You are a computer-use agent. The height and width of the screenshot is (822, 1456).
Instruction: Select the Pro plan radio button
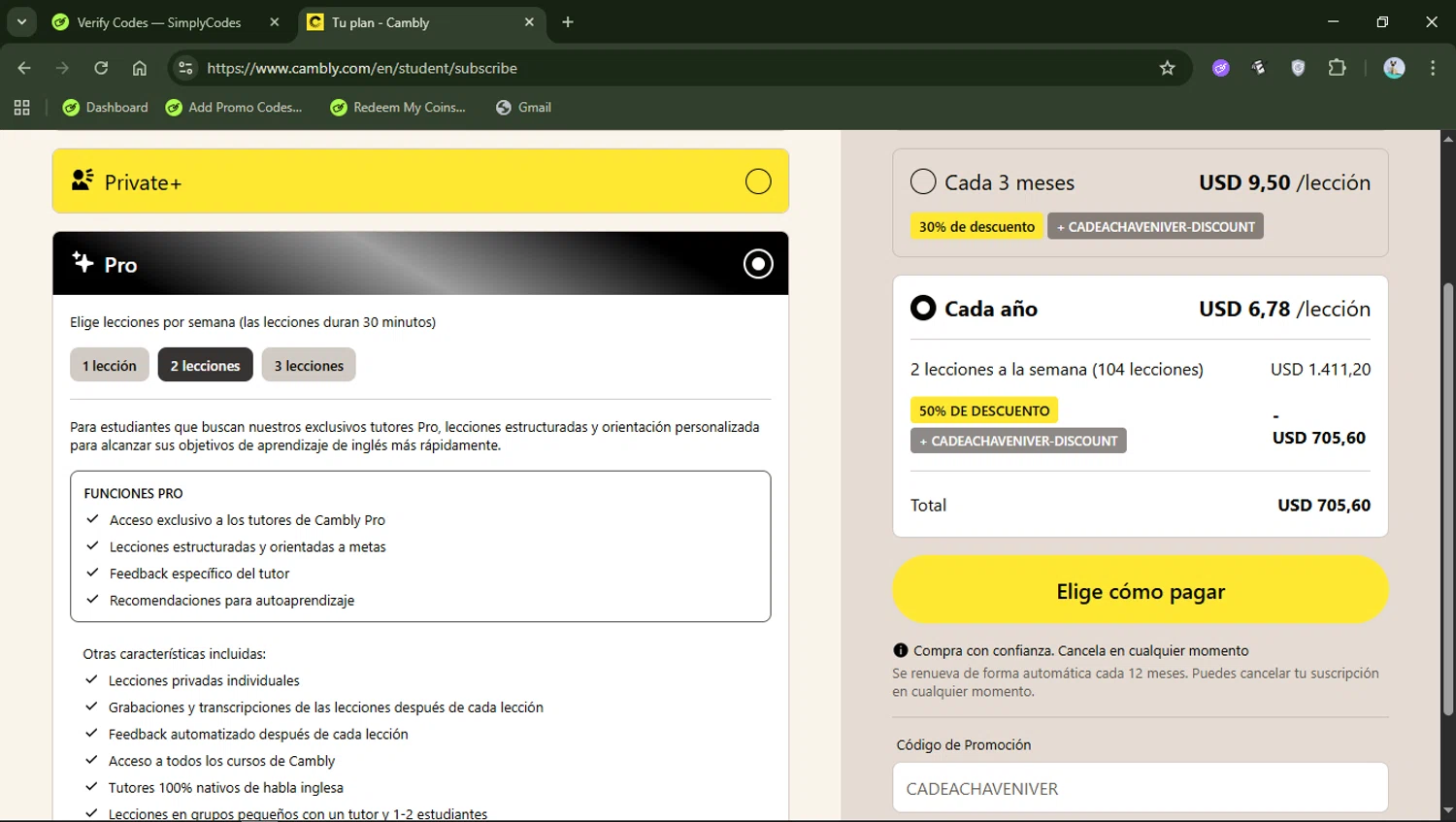[758, 264]
